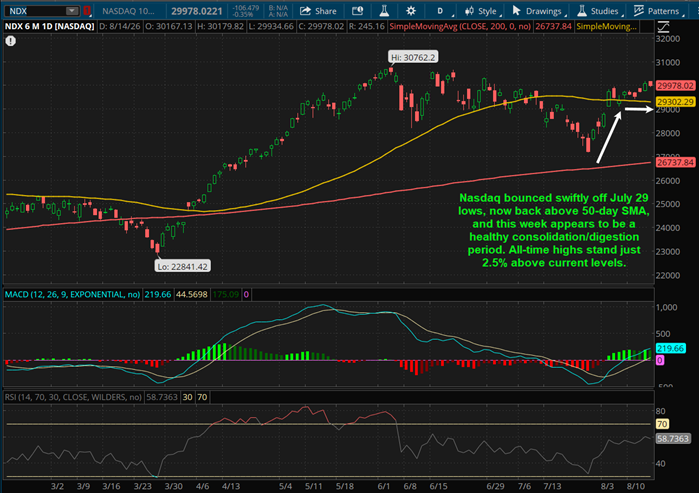Open the Style menu
The width and height of the screenshot is (699, 494).
(x=482, y=11)
